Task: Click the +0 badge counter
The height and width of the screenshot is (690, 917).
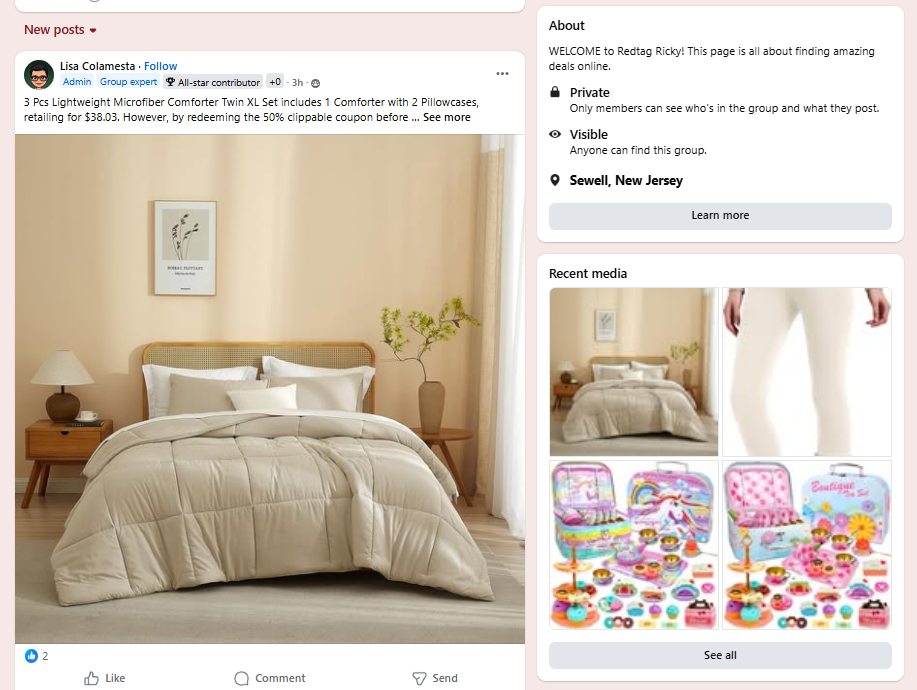Action: (275, 82)
